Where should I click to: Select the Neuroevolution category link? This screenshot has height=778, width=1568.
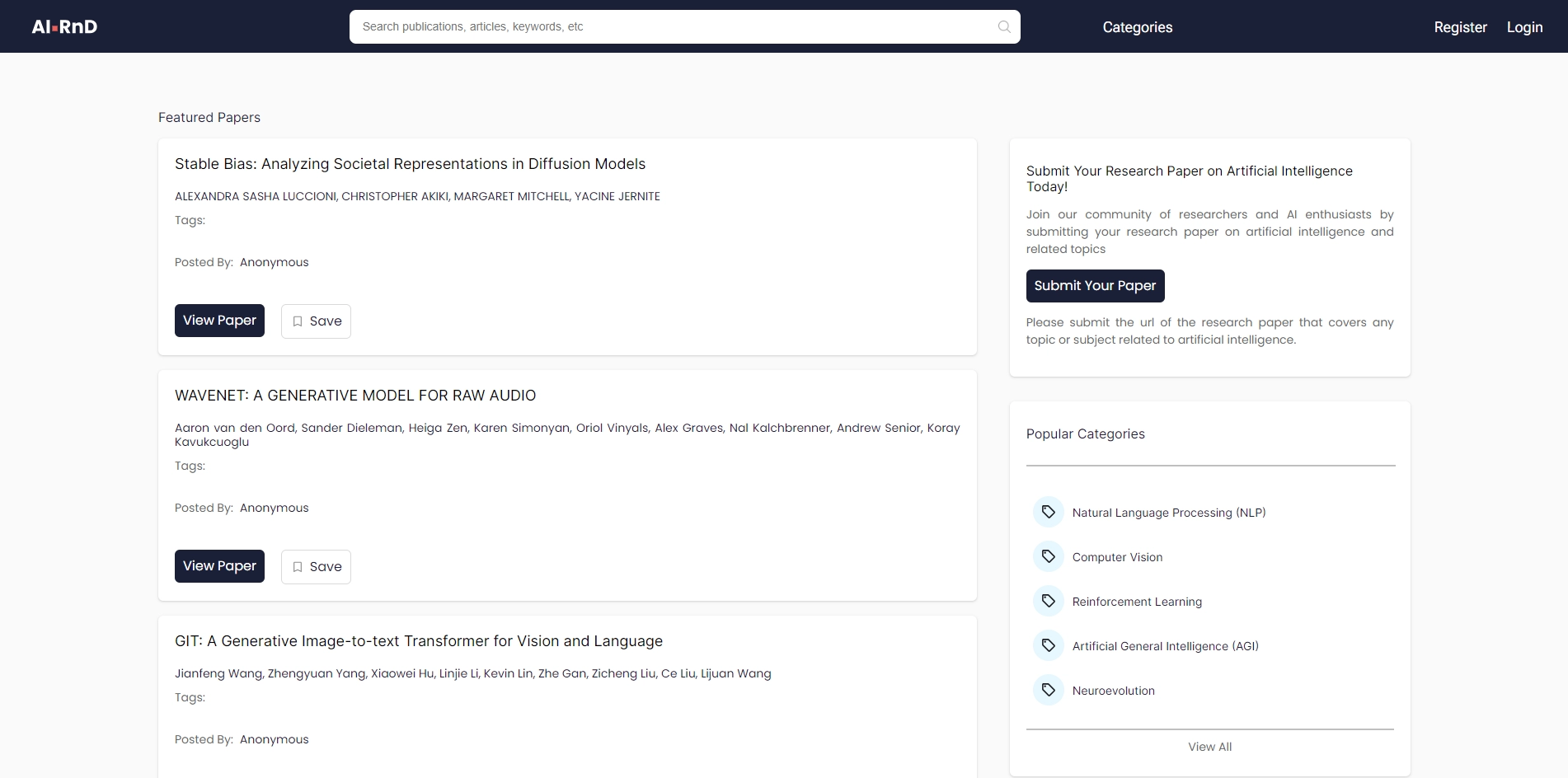point(1113,691)
